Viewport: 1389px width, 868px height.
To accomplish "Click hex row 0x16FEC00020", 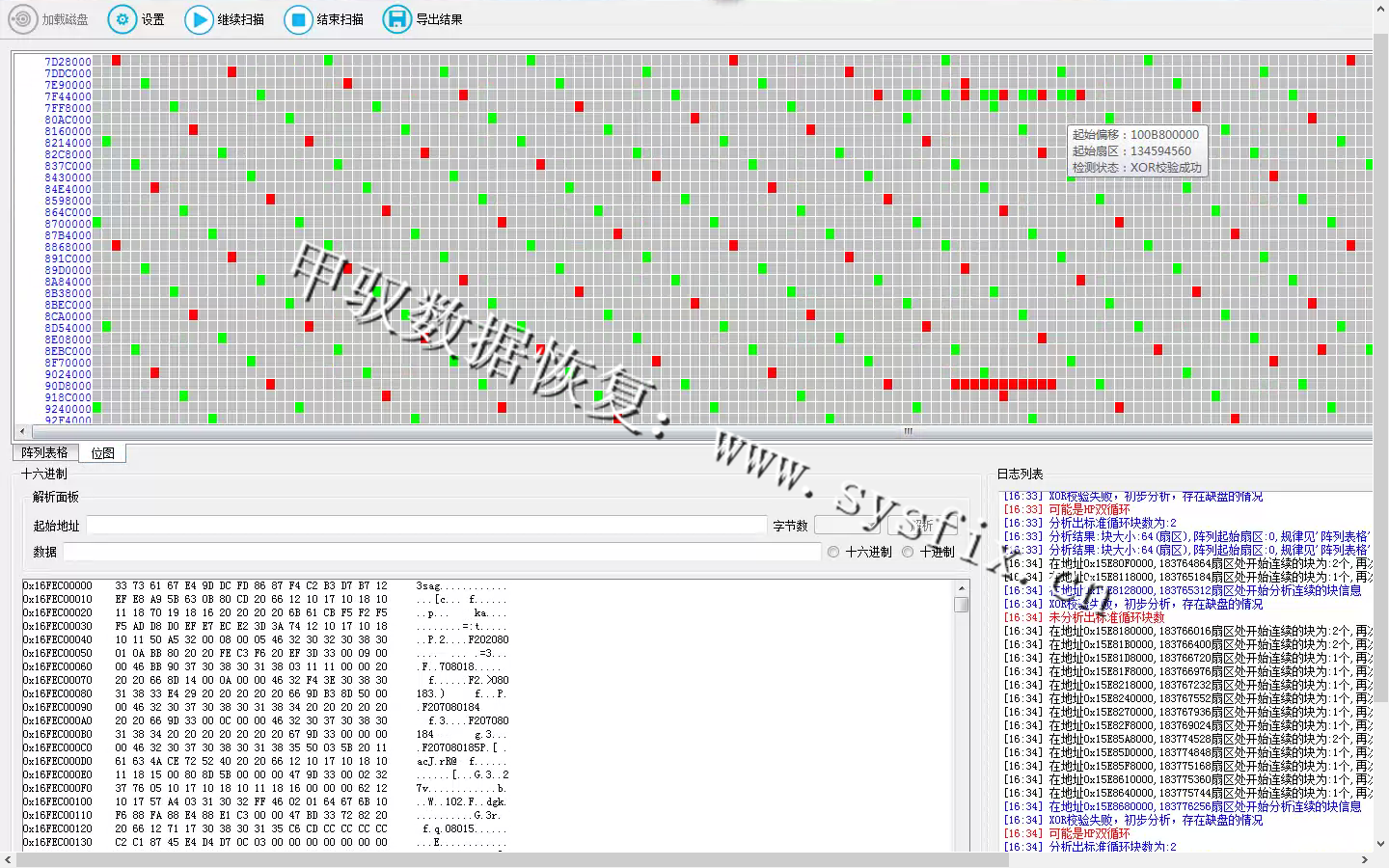I will 265,612.
